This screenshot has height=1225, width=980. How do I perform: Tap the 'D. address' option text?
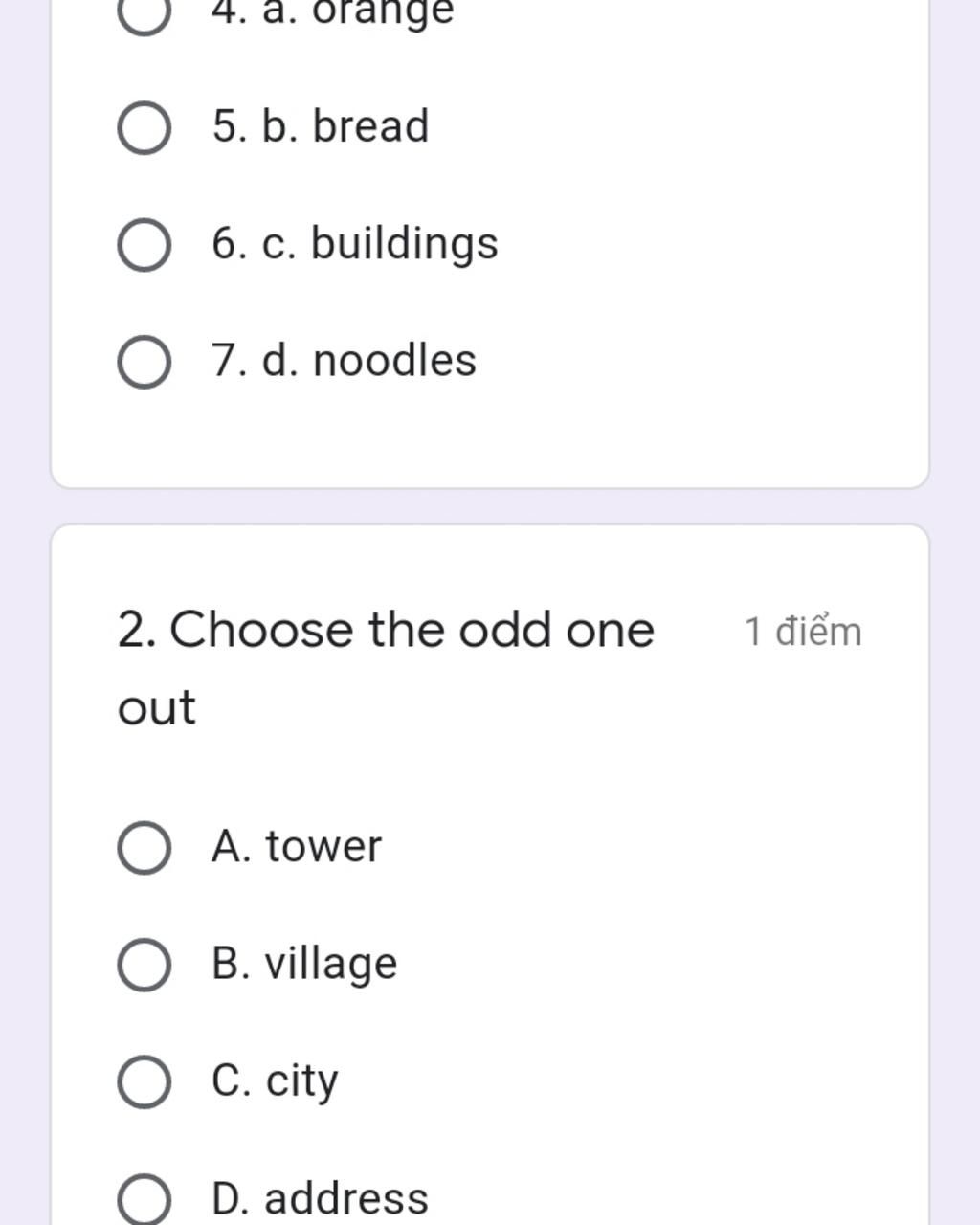pos(320,1198)
